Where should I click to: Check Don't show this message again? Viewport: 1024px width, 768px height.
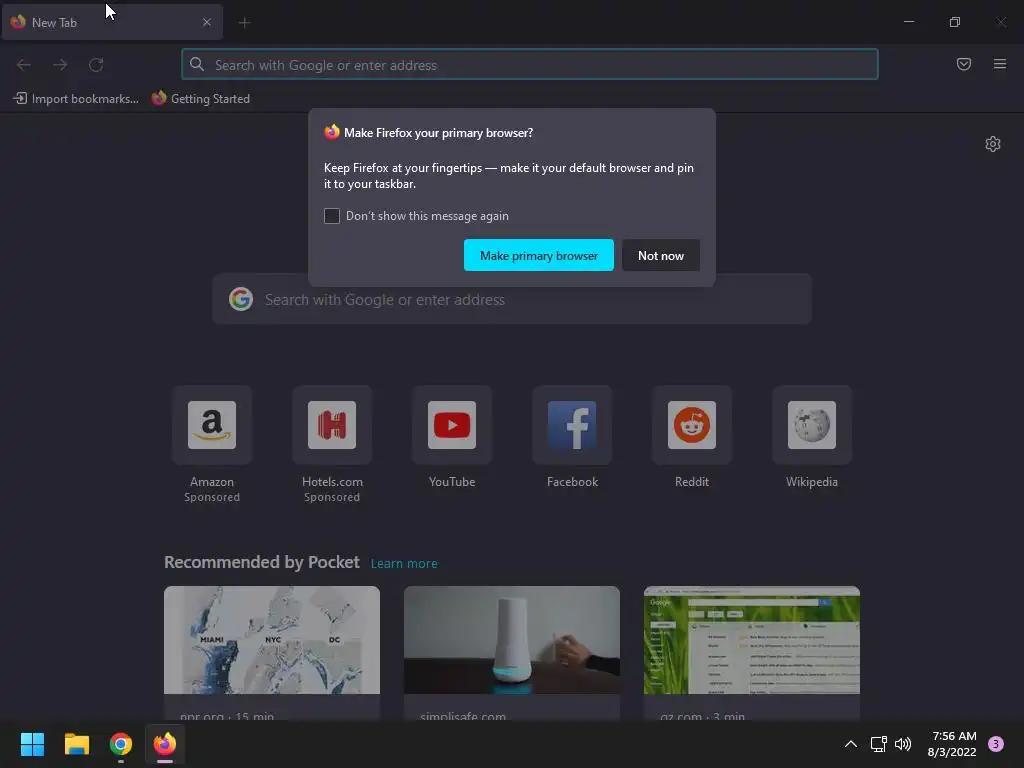click(x=332, y=216)
